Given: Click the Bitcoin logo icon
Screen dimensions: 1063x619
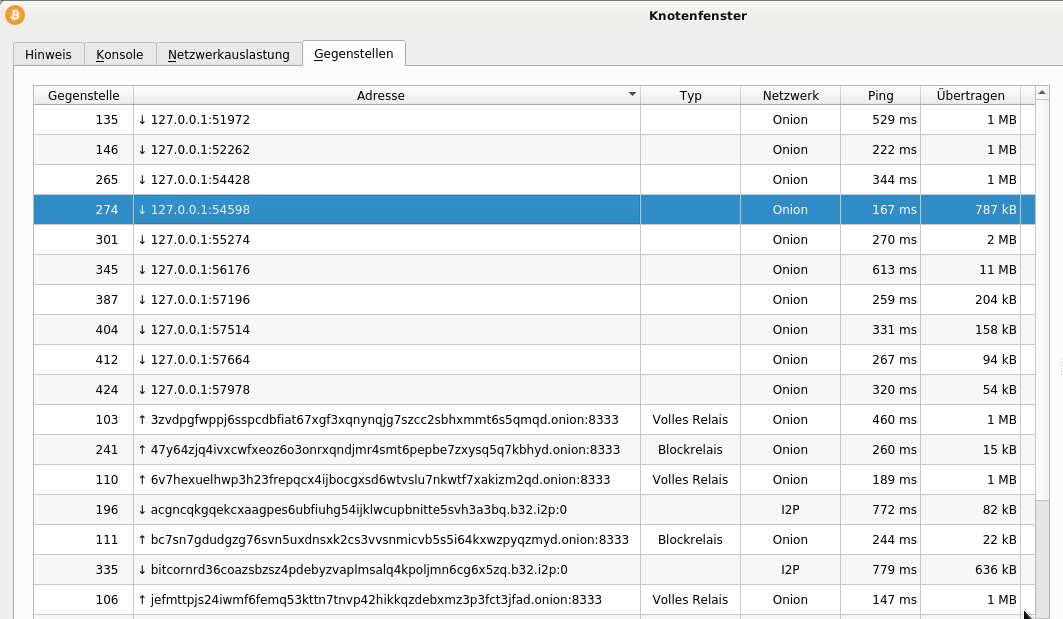Looking at the screenshot, I should pyautogui.click(x=17, y=16).
